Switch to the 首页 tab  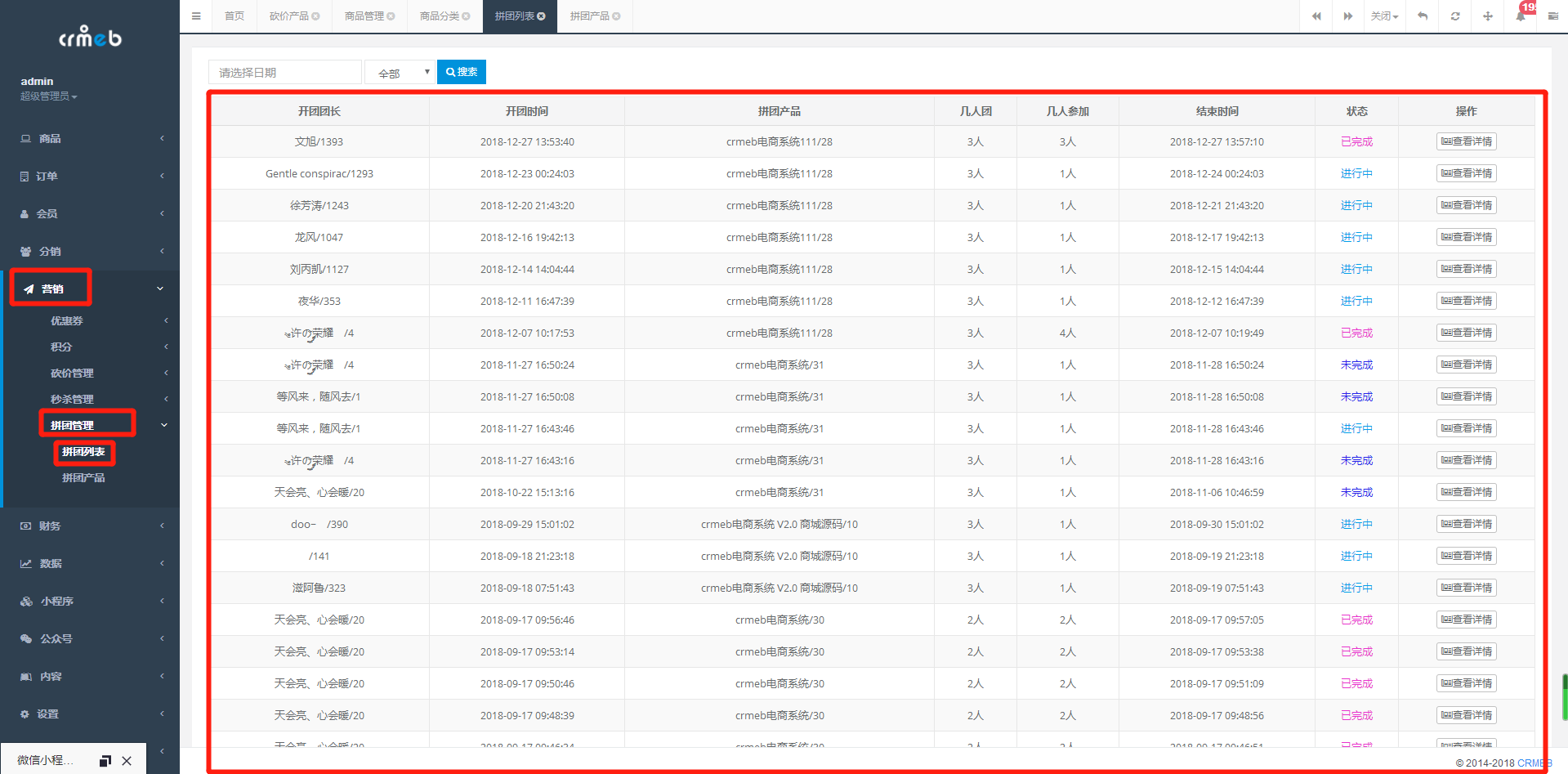pyautogui.click(x=235, y=16)
